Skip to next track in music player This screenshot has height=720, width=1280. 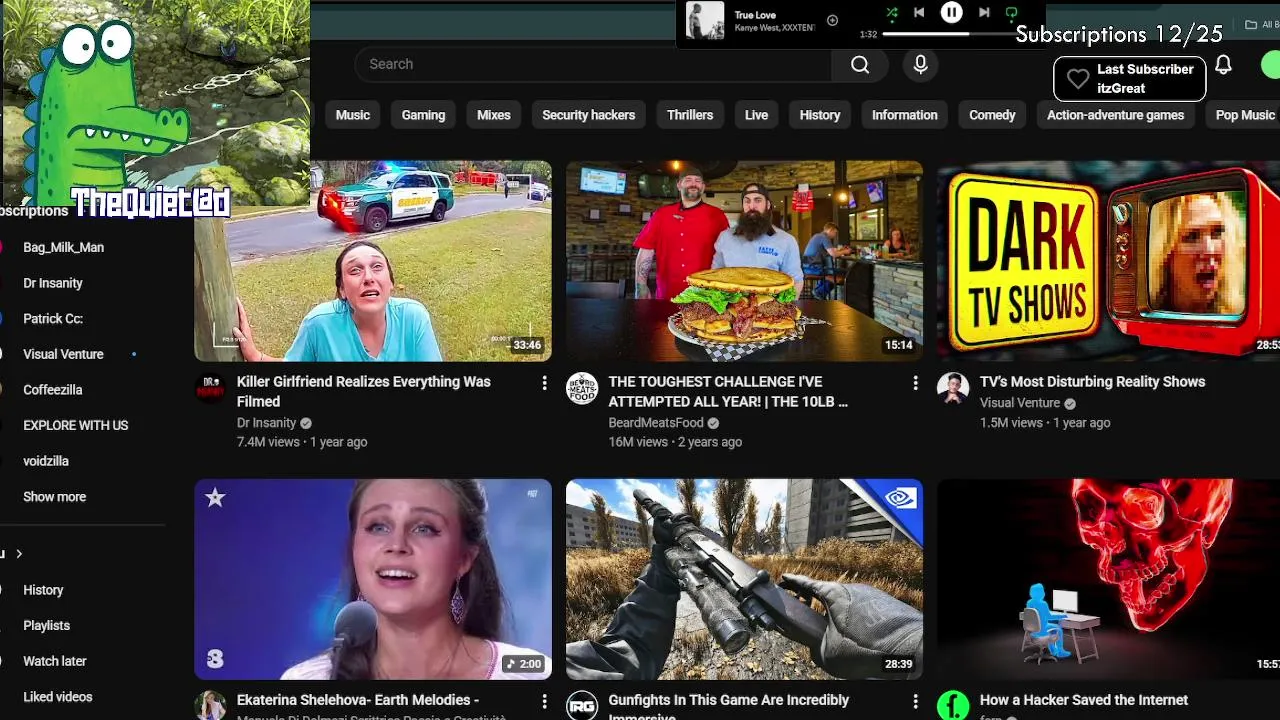point(984,13)
